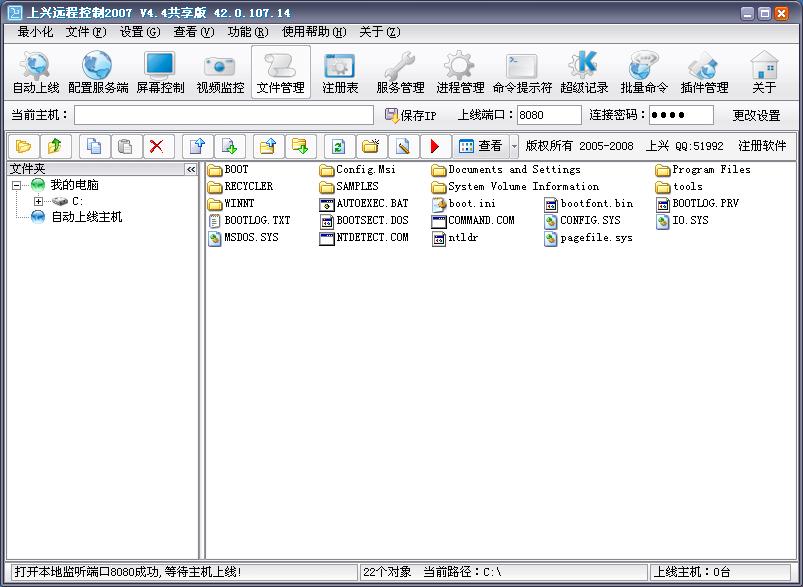Click the red play run-file icon
The width and height of the screenshot is (803, 587).
pyautogui.click(x=434, y=146)
